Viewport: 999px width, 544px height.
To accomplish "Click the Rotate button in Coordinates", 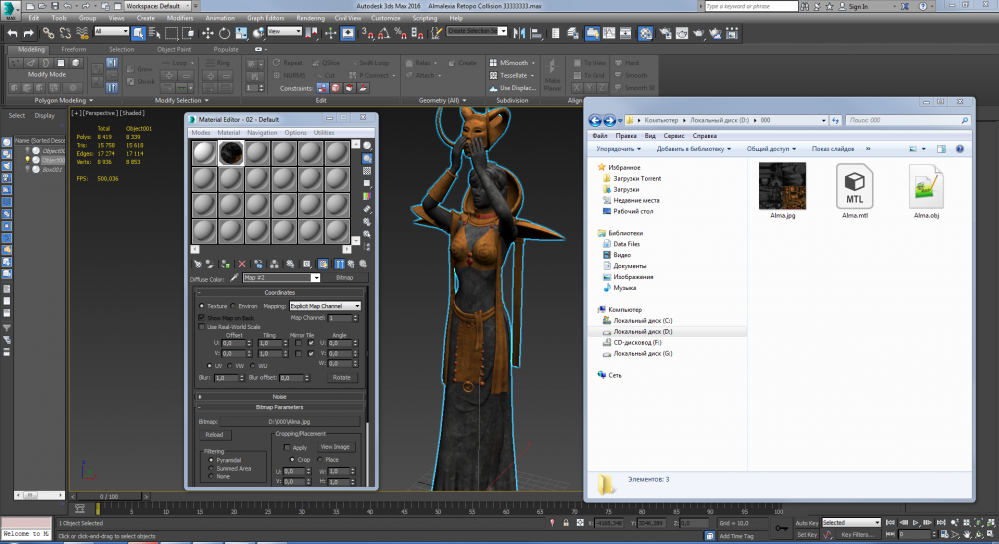I will pos(341,377).
